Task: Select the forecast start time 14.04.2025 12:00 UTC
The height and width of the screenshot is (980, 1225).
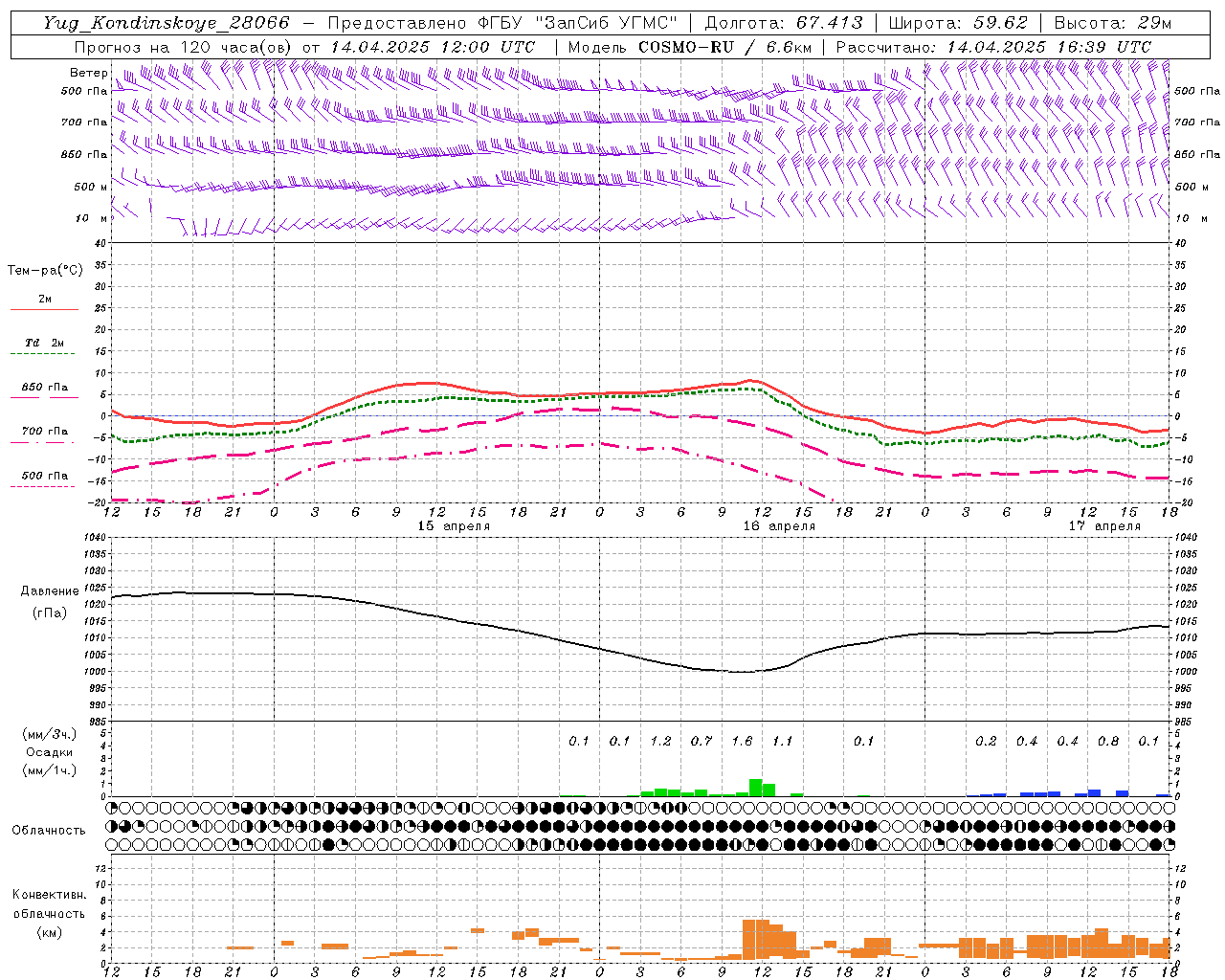Action: point(433,47)
